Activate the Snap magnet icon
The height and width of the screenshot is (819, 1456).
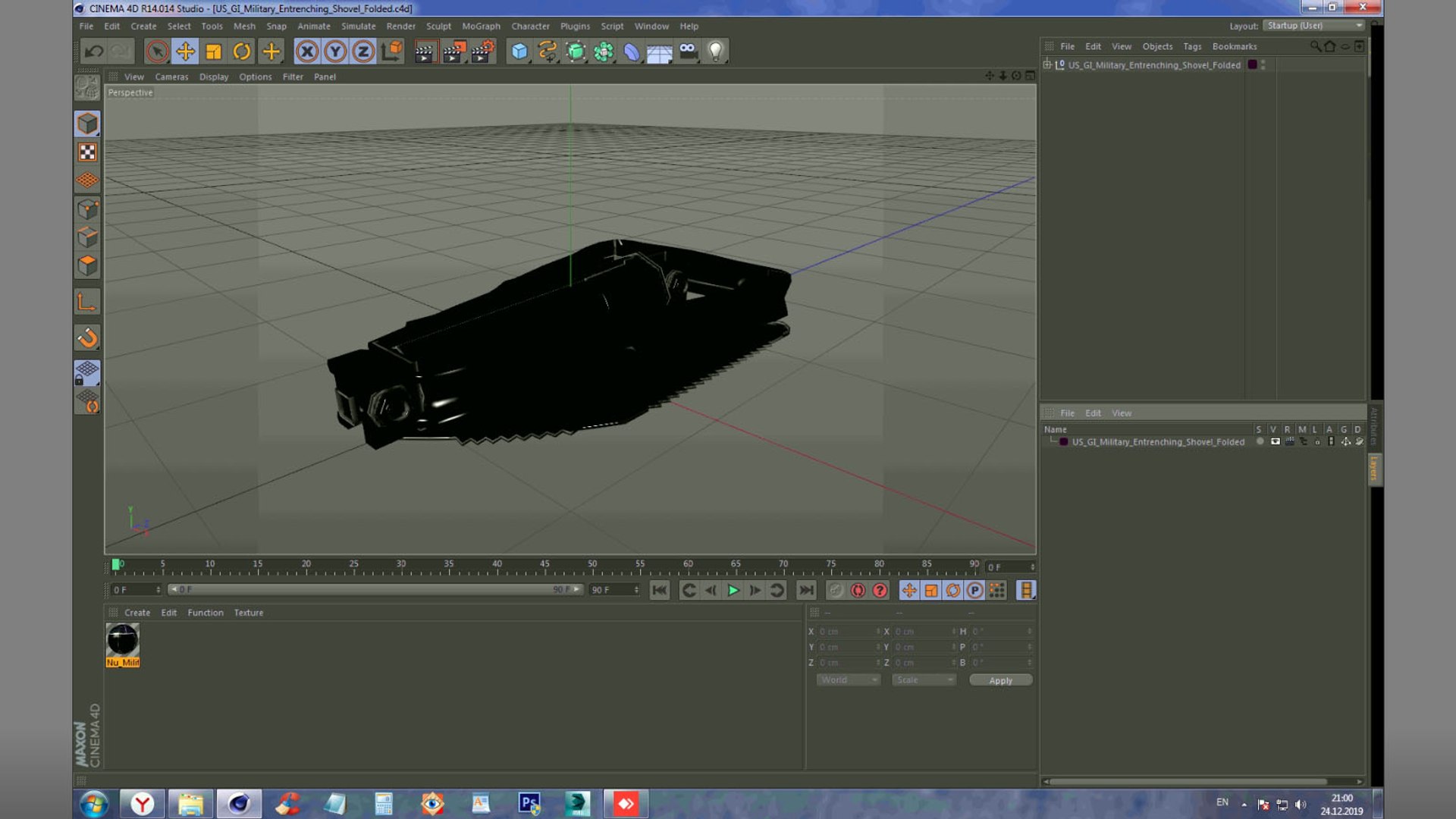point(87,337)
